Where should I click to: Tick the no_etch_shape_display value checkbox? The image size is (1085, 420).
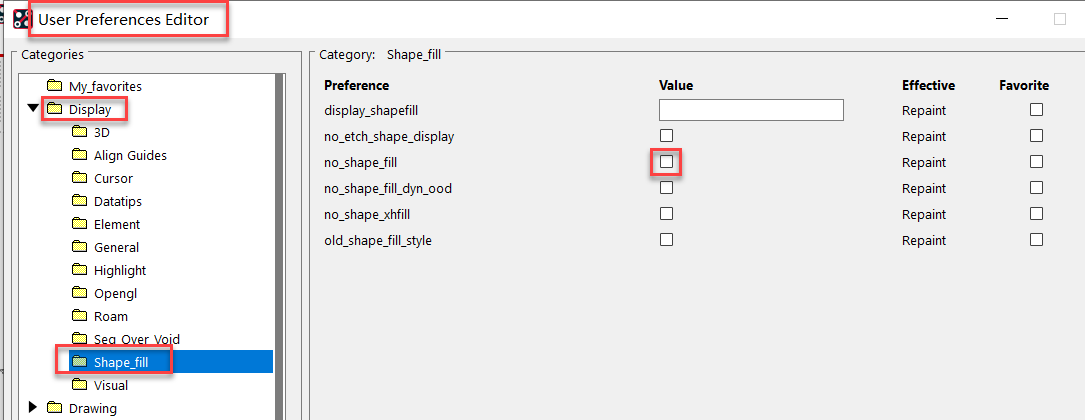point(666,135)
